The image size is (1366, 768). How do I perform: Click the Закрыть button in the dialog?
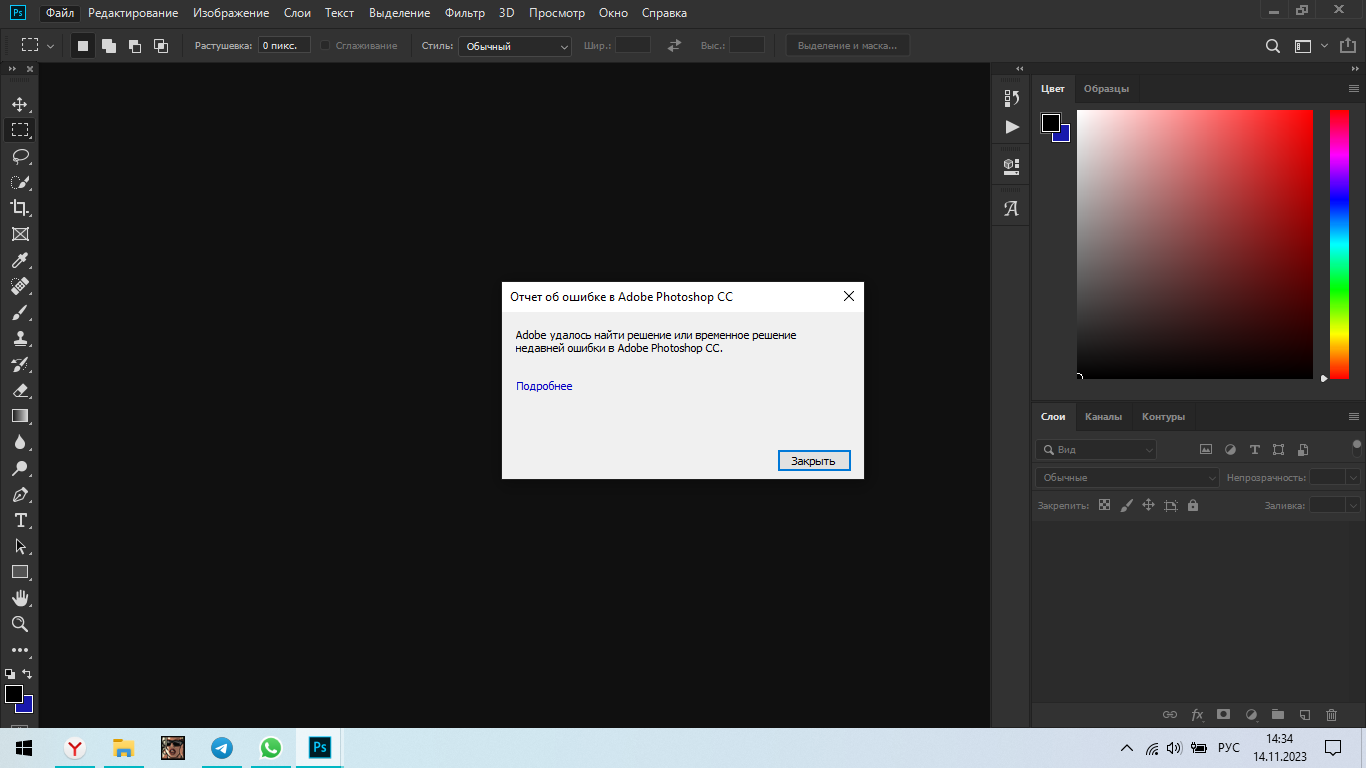pyautogui.click(x=813, y=461)
